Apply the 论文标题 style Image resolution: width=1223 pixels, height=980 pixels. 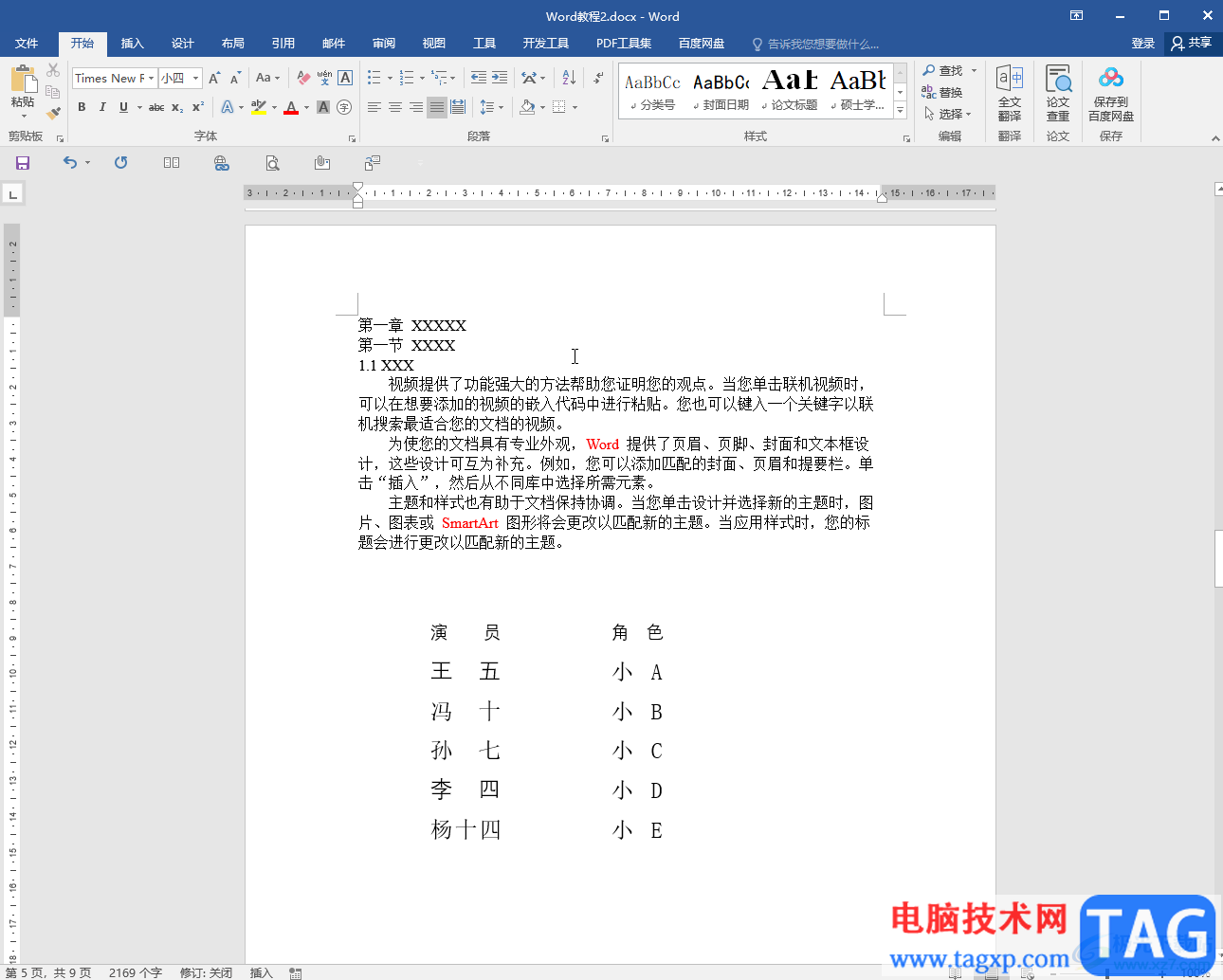[789, 92]
